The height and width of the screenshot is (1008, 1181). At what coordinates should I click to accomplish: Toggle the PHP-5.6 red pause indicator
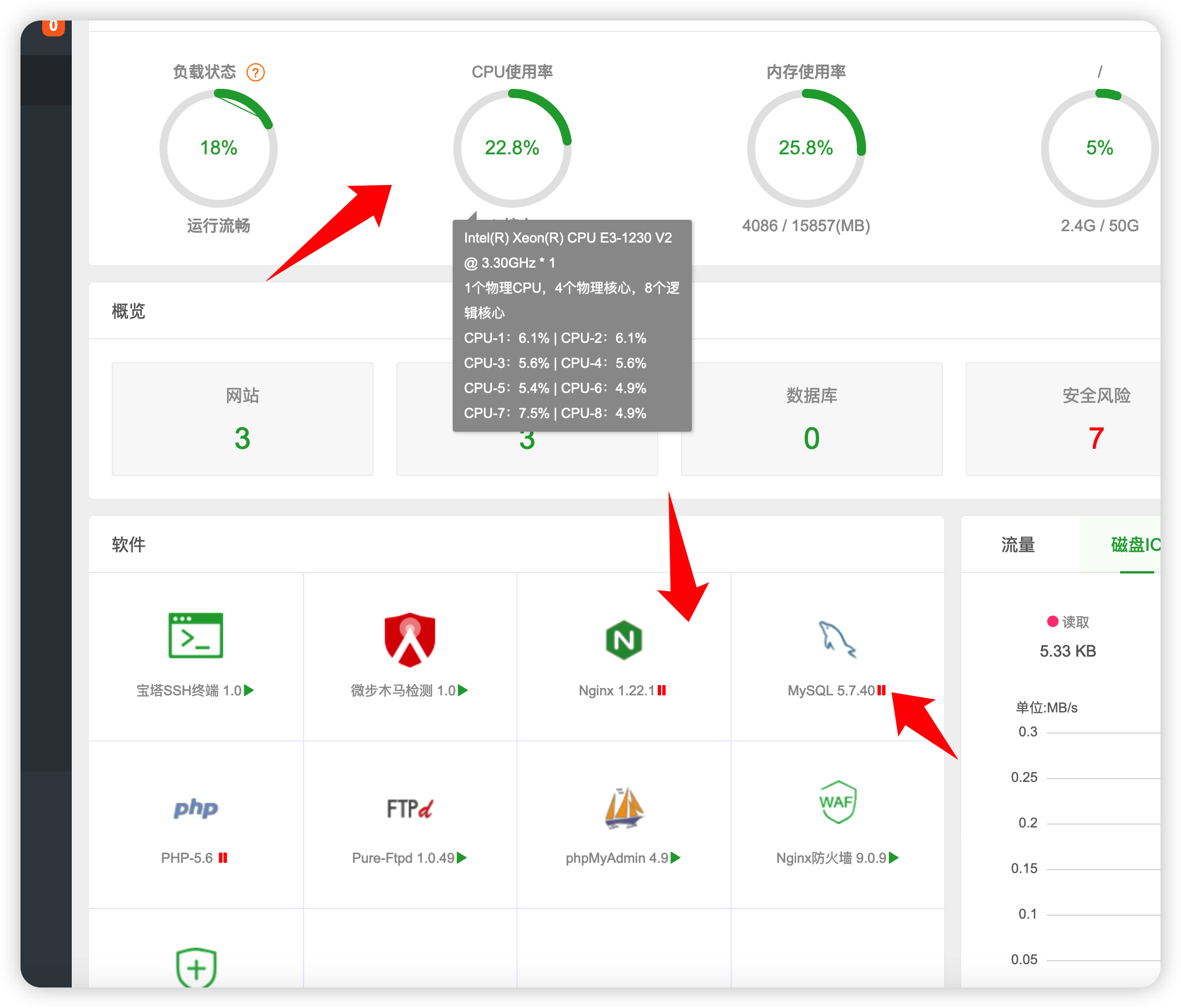coord(223,858)
